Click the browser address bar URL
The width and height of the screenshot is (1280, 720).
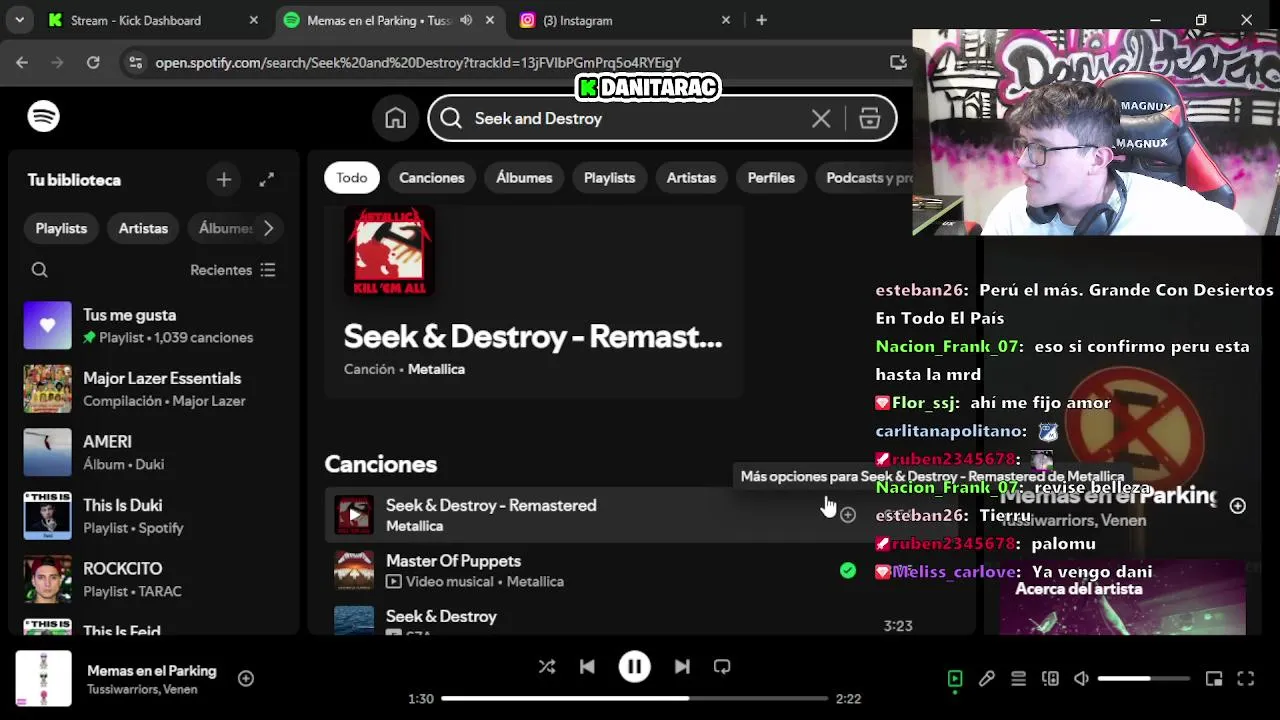coord(418,62)
